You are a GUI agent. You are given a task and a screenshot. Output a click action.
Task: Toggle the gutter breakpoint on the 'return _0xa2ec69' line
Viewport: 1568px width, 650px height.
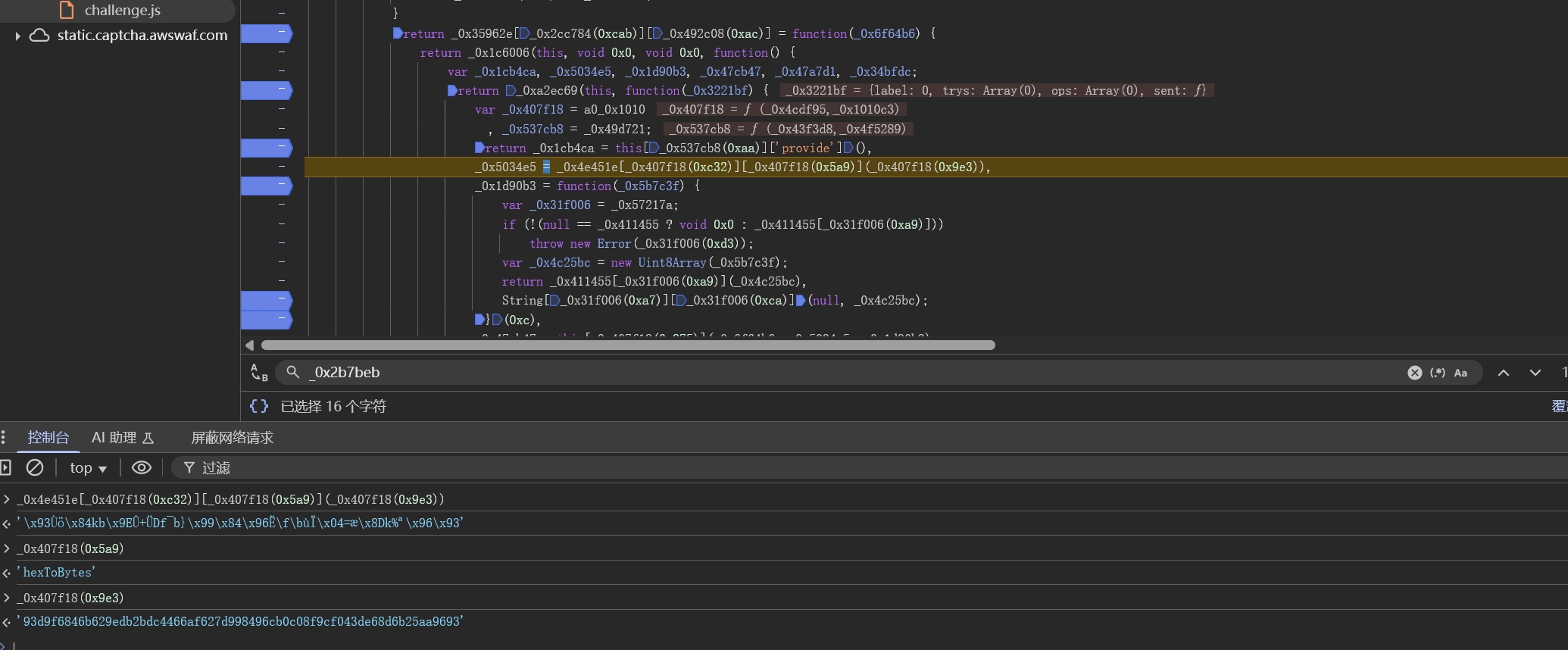pyautogui.click(x=267, y=90)
